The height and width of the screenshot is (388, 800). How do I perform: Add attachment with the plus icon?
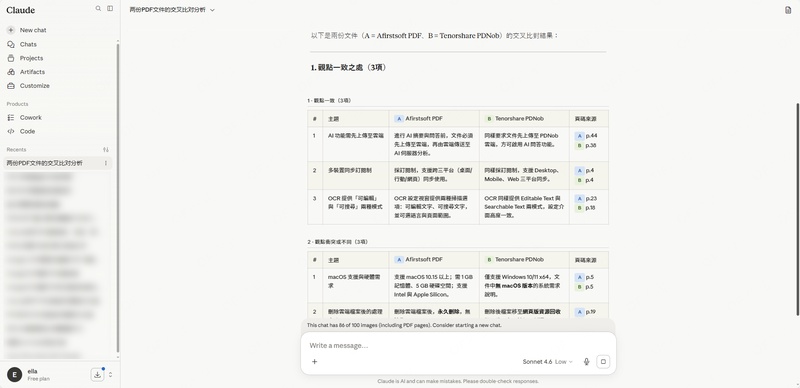314,361
